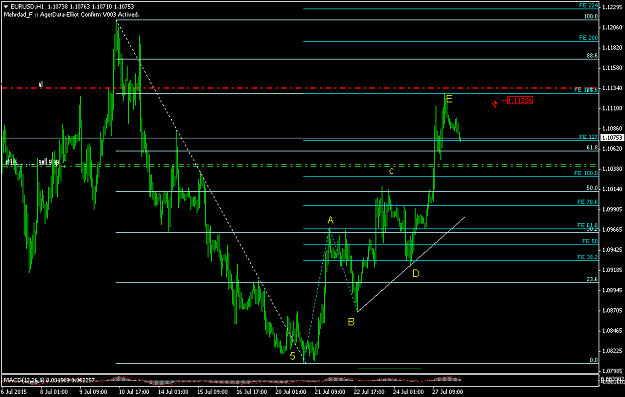Click the FE 224 expansion level label
This screenshot has height=397, width=625.
pos(588,6)
